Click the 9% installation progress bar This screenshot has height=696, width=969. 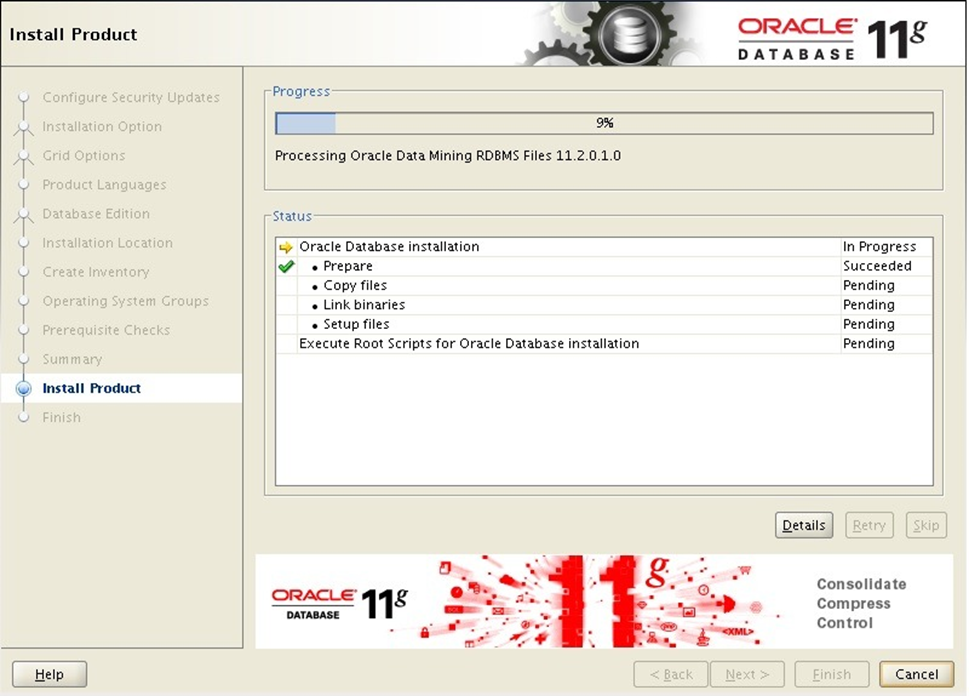[604, 123]
